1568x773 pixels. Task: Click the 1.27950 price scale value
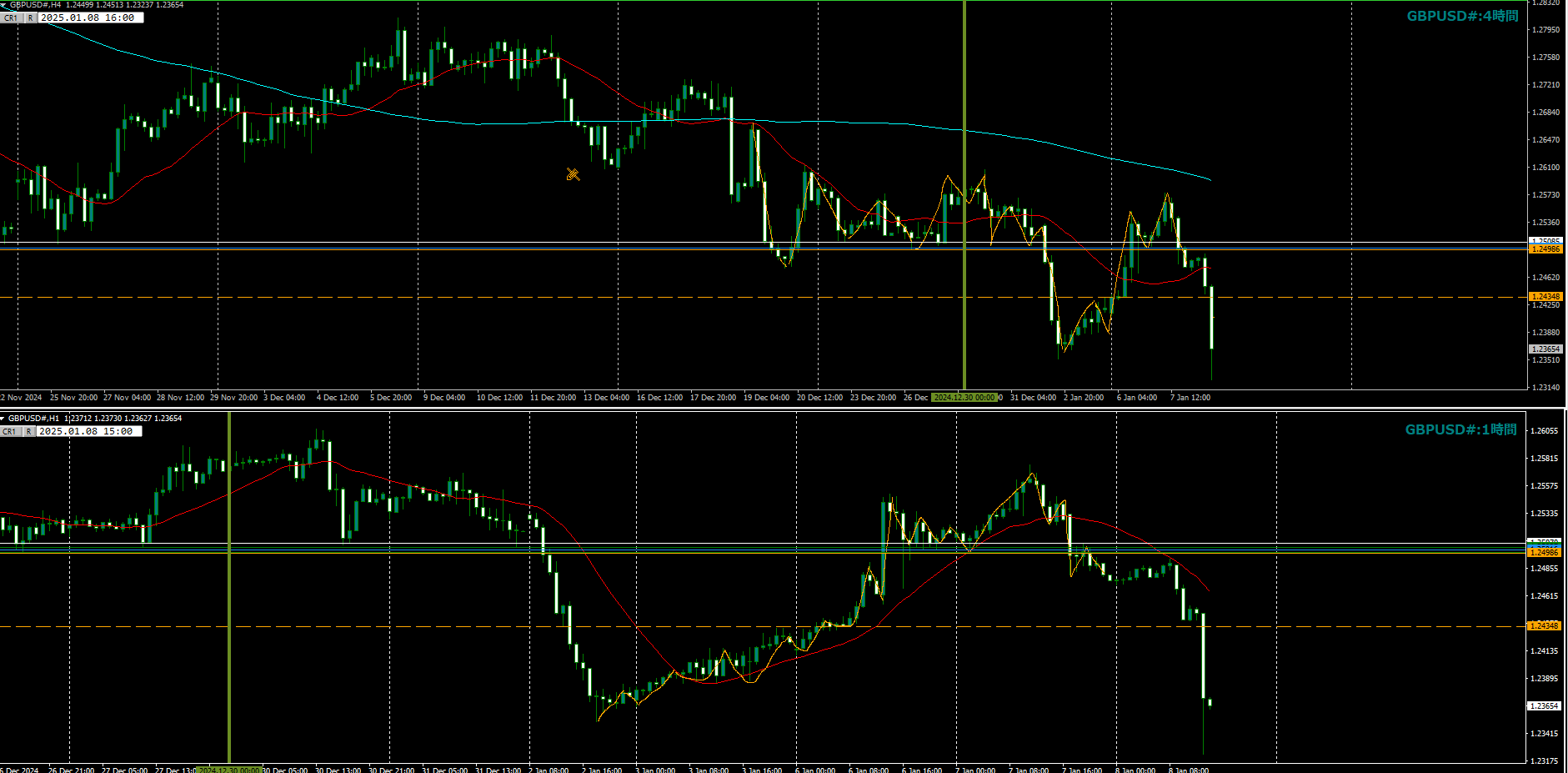pyautogui.click(x=1546, y=30)
